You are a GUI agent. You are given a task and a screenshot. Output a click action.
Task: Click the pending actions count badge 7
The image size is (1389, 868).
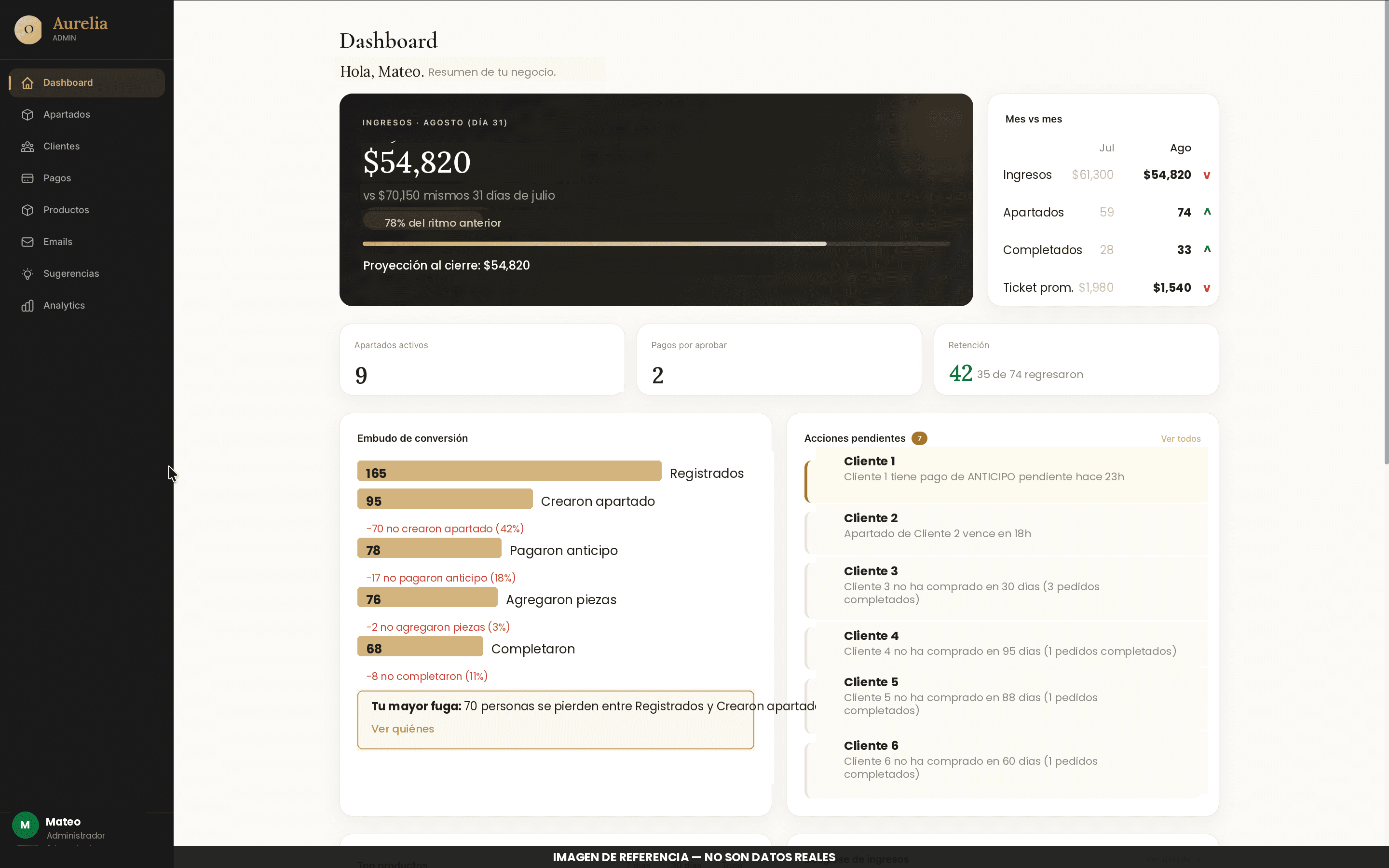(x=919, y=439)
